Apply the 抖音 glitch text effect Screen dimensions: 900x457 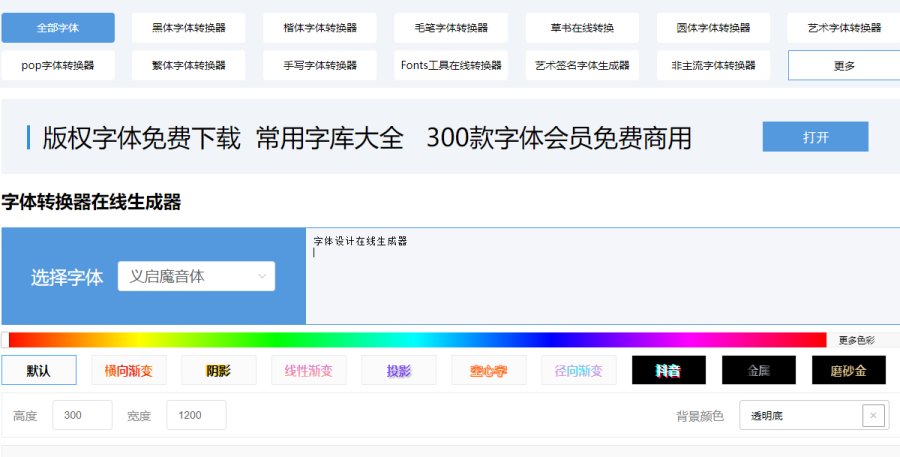(x=669, y=370)
